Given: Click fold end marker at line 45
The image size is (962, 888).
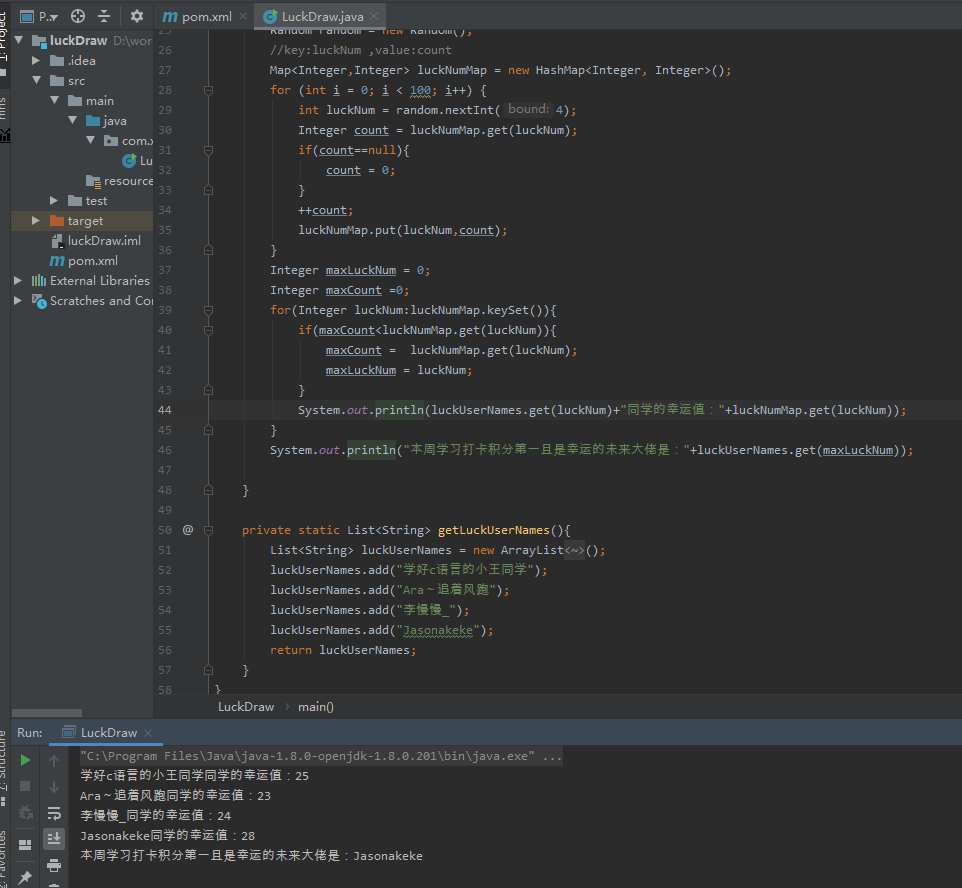Looking at the screenshot, I should pos(209,430).
